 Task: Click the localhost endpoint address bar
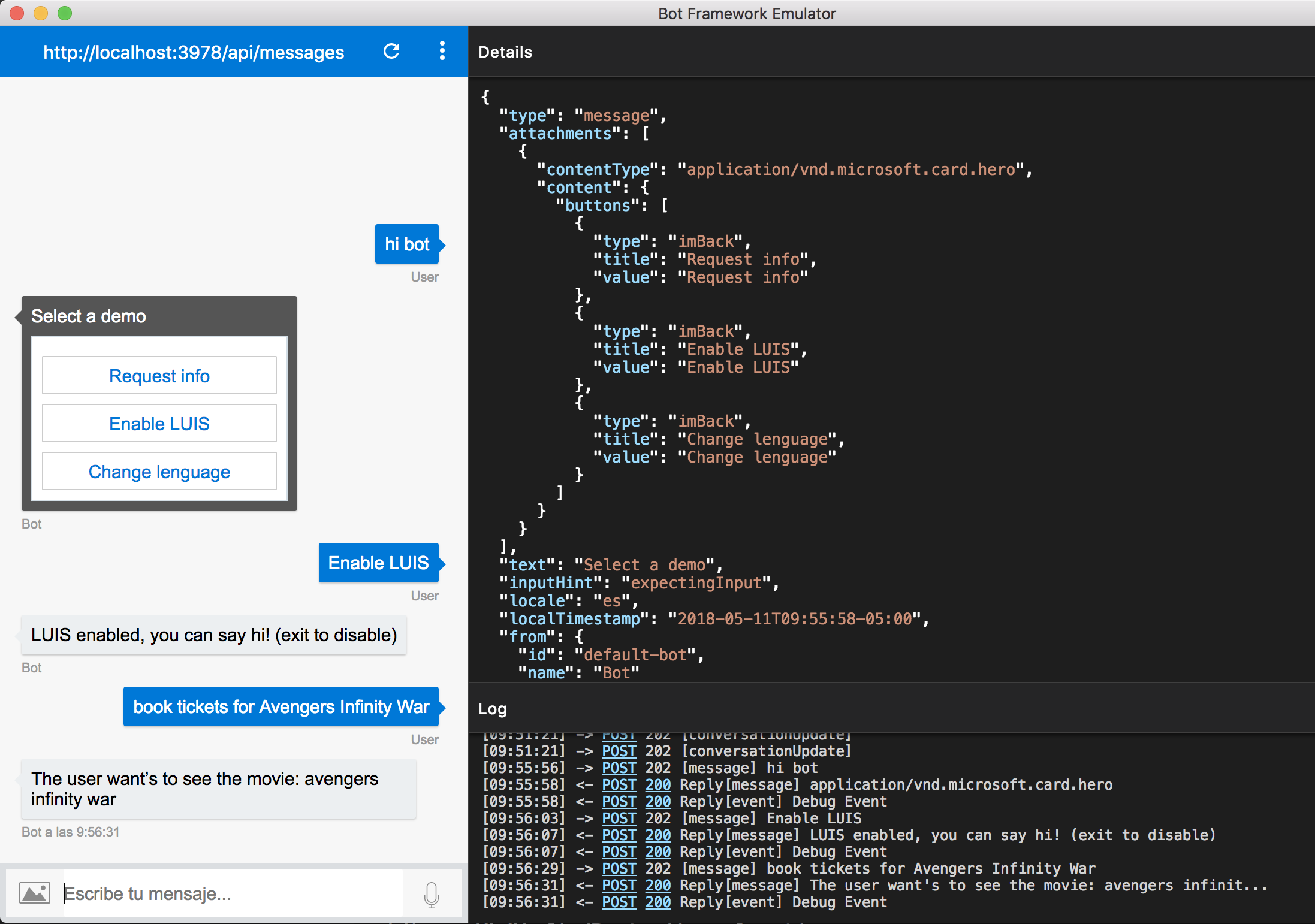[x=194, y=53]
